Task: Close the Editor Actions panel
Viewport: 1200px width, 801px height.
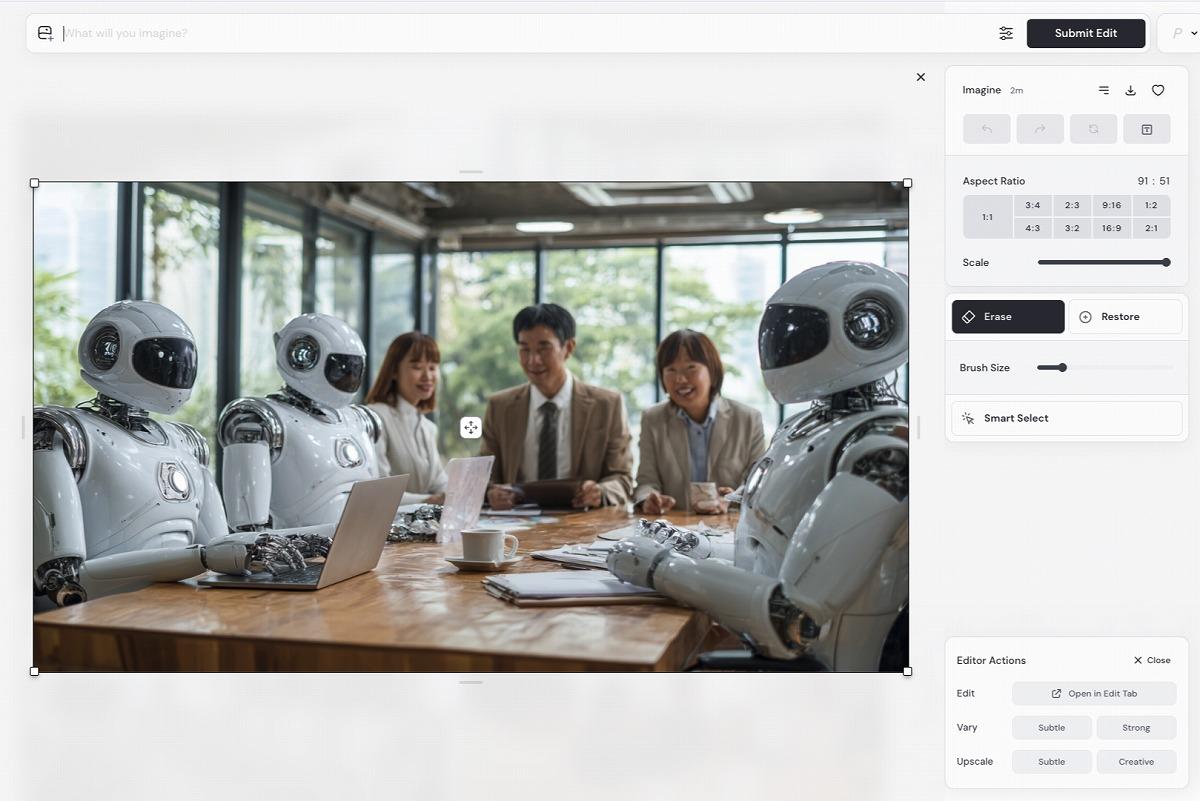Action: click(x=1151, y=660)
